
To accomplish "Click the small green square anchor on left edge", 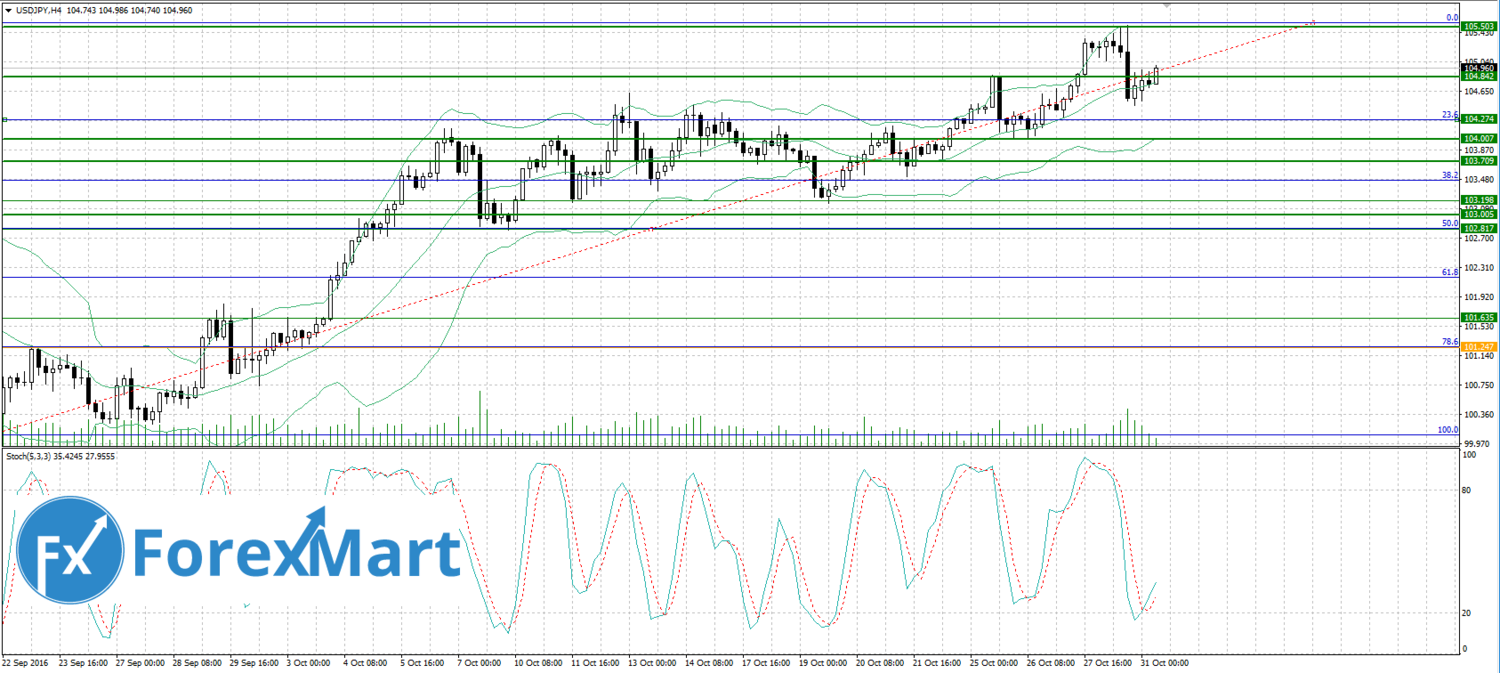I will click(x=5, y=119).
